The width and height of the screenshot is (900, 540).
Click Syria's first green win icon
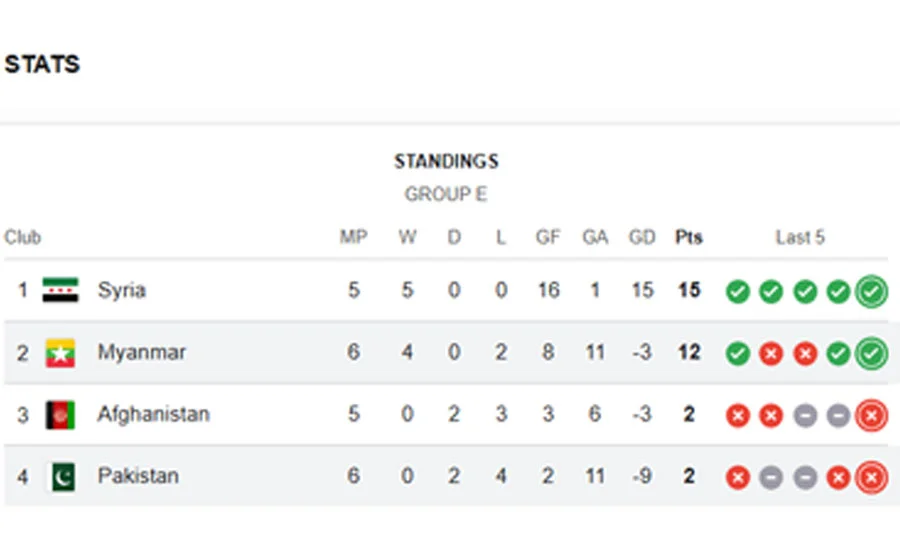pos(737,292)
